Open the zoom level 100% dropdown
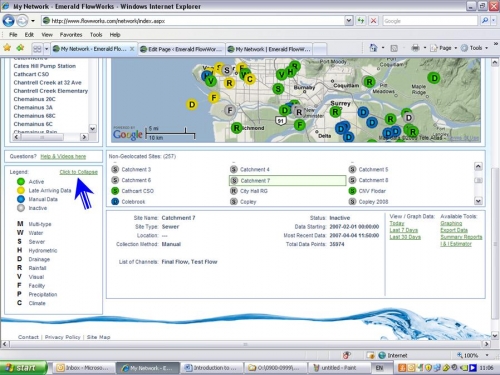This screenshot has height=375, width=500. point(487,355)
